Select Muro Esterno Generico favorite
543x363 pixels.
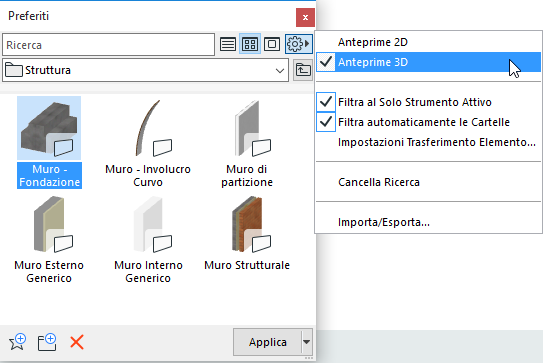click(49, 240)
